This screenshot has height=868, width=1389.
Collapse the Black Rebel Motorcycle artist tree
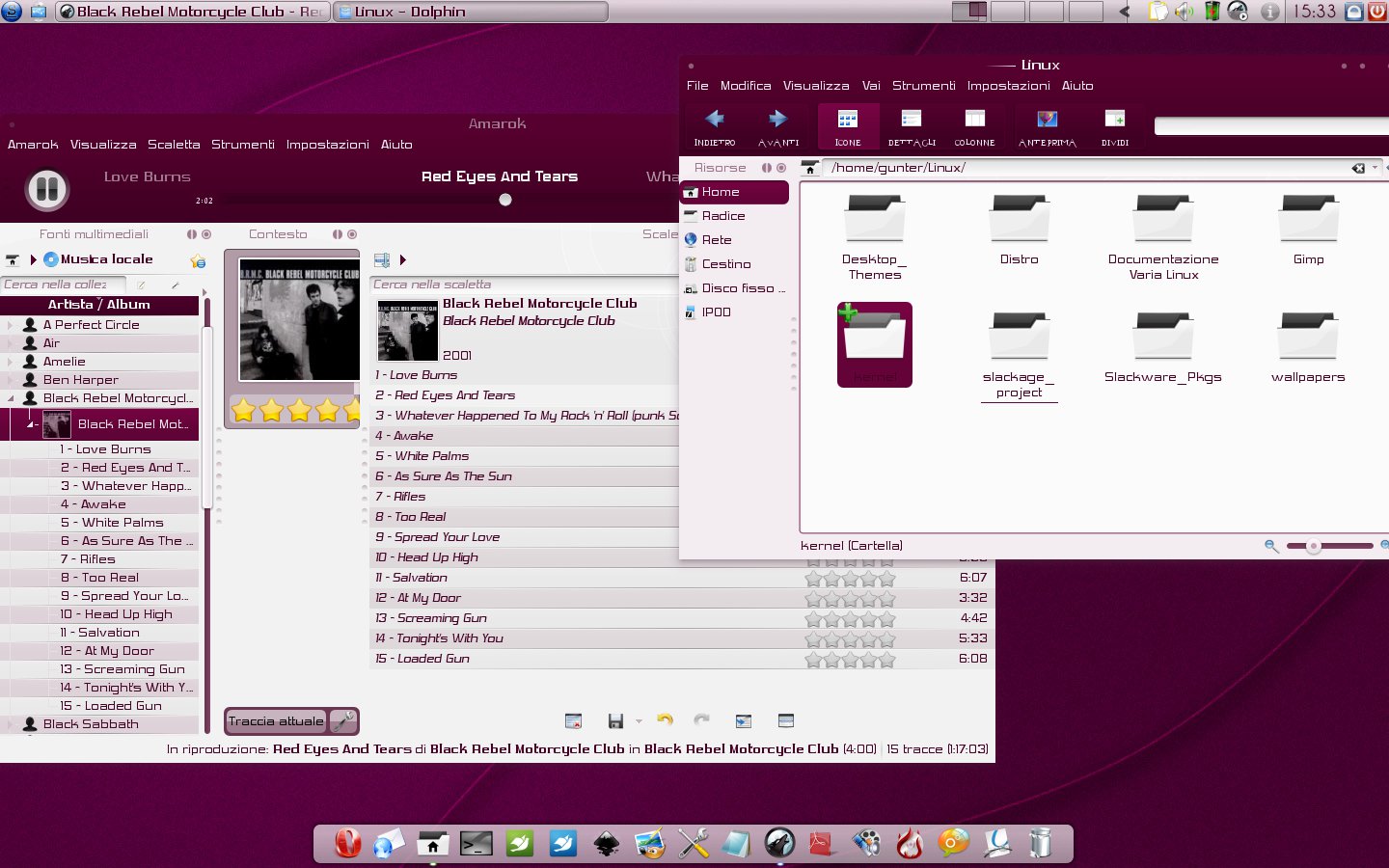tap(12, 398)
